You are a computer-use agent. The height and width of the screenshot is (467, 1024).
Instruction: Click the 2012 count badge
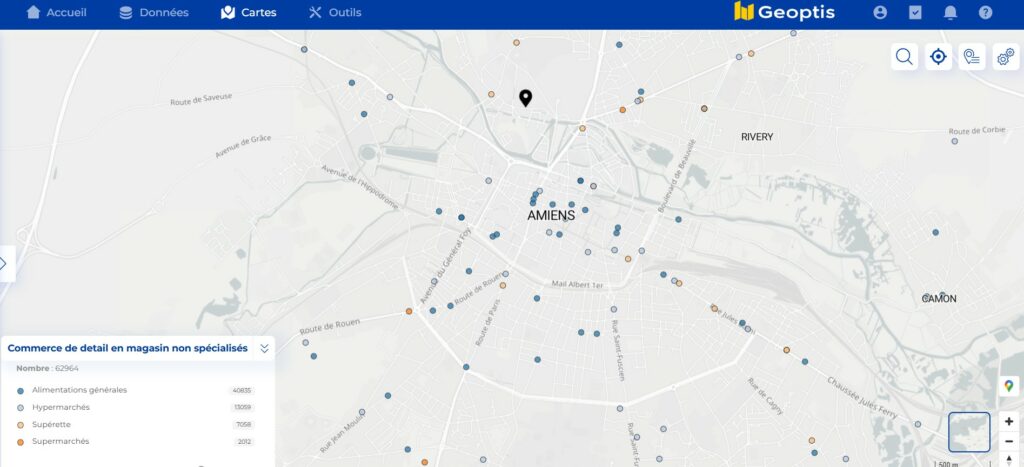(x=244, y=442)
